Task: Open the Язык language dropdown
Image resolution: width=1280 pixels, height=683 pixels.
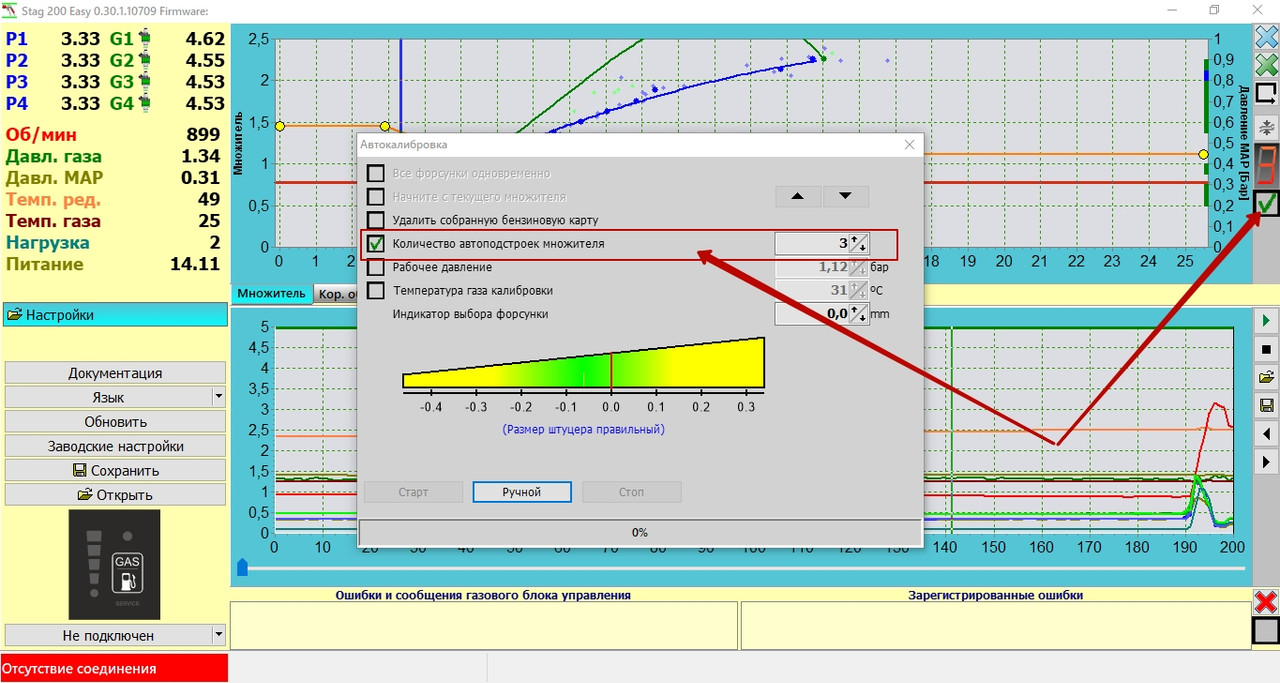Action: pos(218,397)
